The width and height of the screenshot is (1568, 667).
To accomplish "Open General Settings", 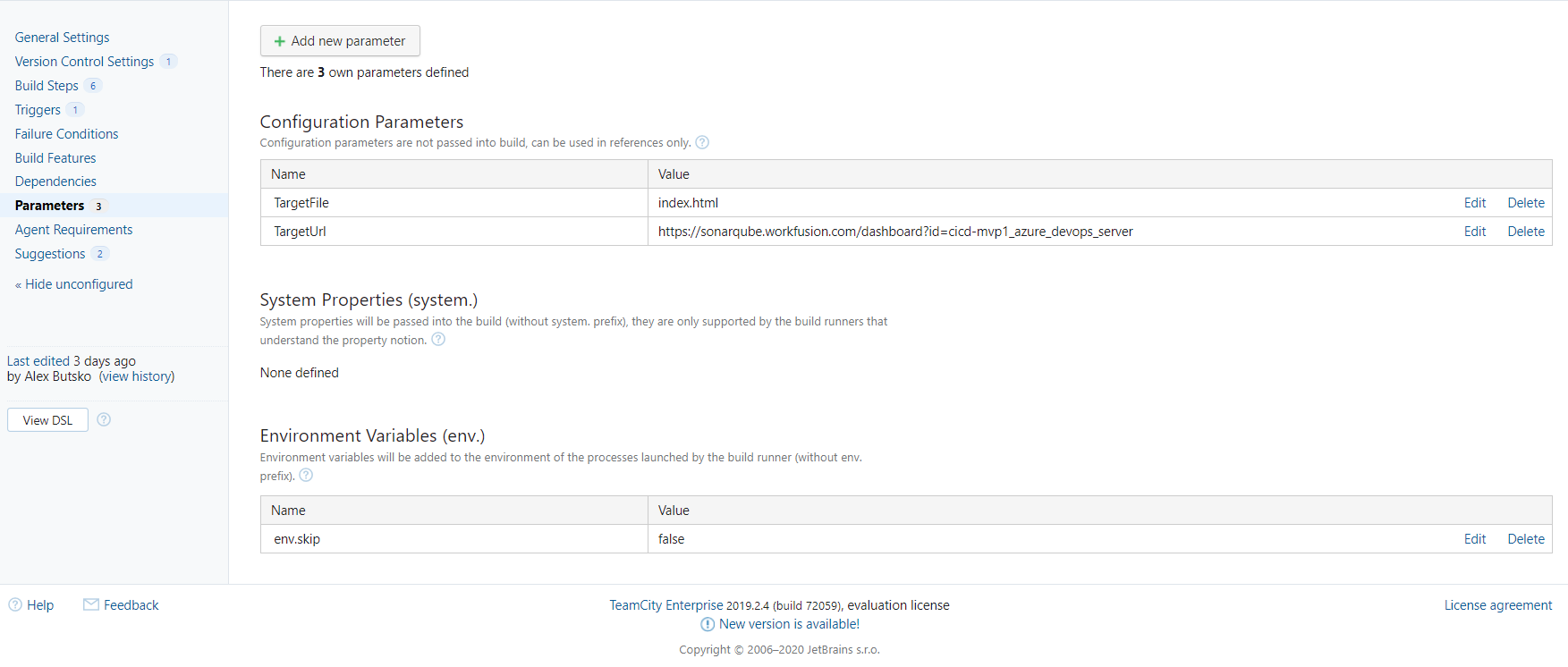I will coord(62,38).
